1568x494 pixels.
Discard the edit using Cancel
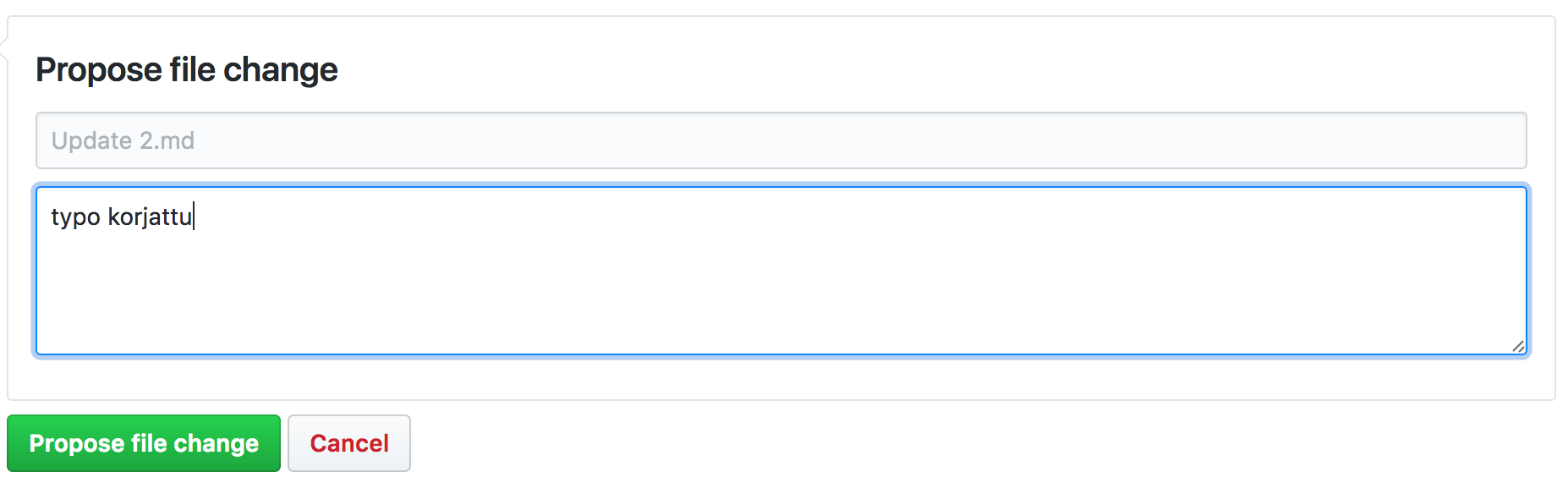coord(349,443)
